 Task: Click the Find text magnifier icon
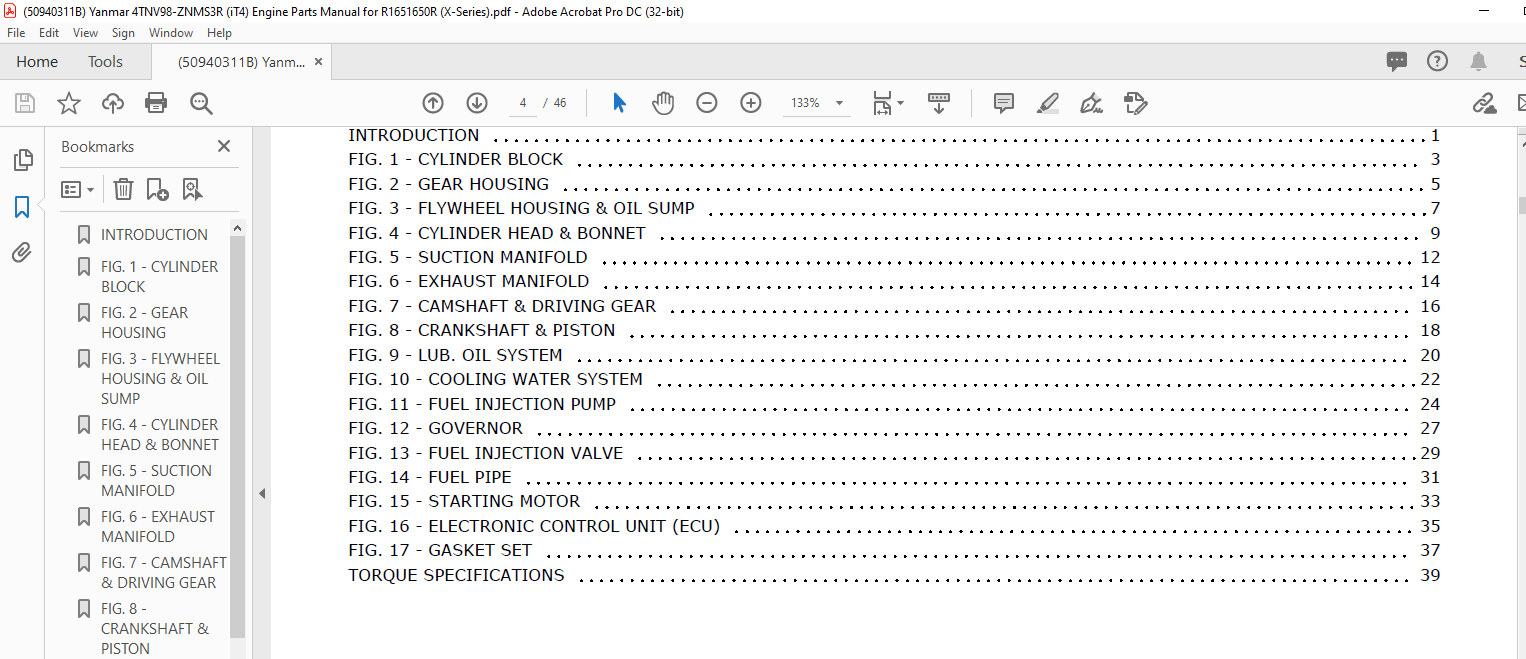coord(201,103)
